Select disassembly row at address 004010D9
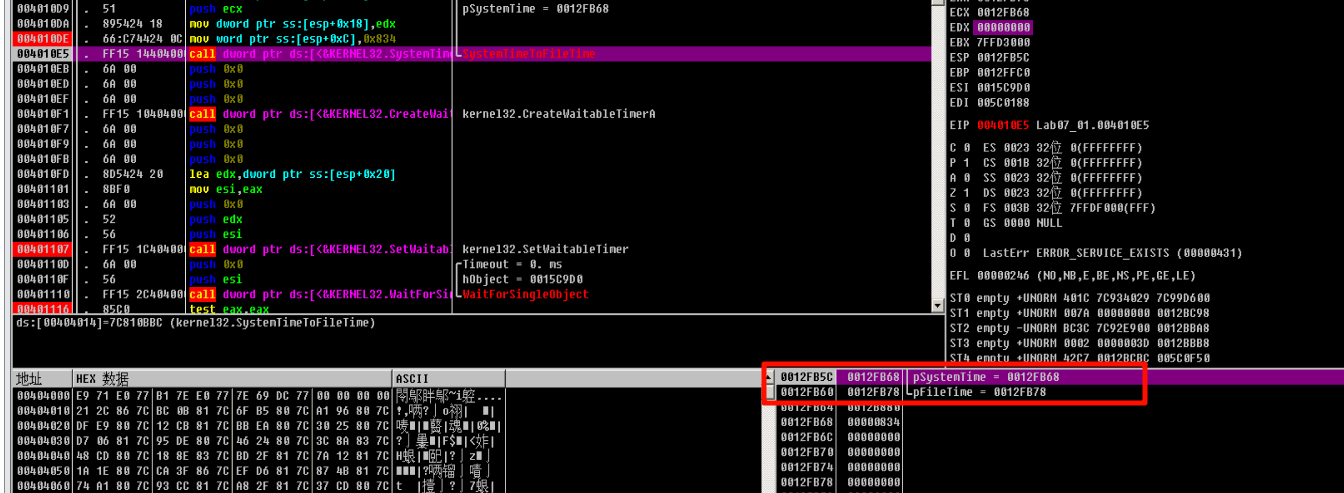Image resolution: width=1344 pixels, height=493 pixels. (x=472, y=8)
